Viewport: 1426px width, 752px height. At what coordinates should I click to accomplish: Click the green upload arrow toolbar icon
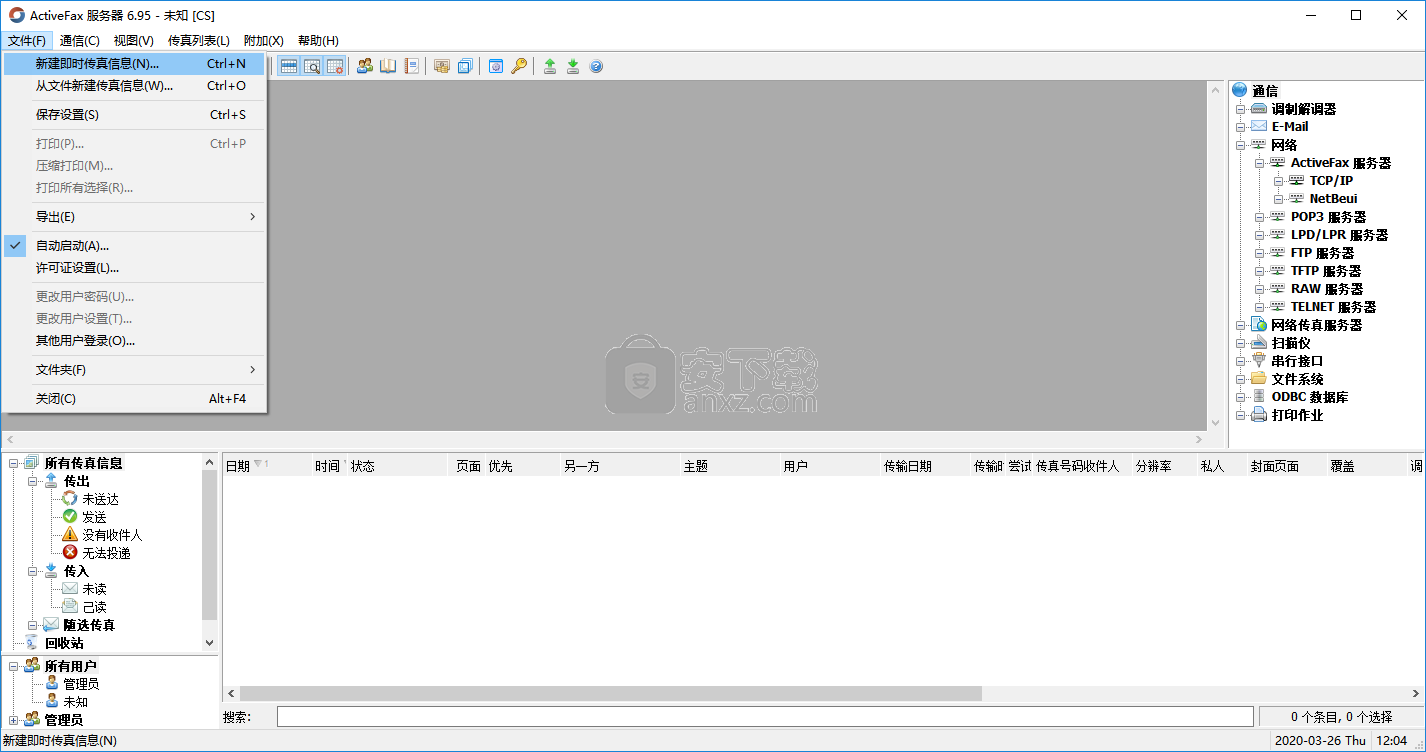tap(550, 66)
